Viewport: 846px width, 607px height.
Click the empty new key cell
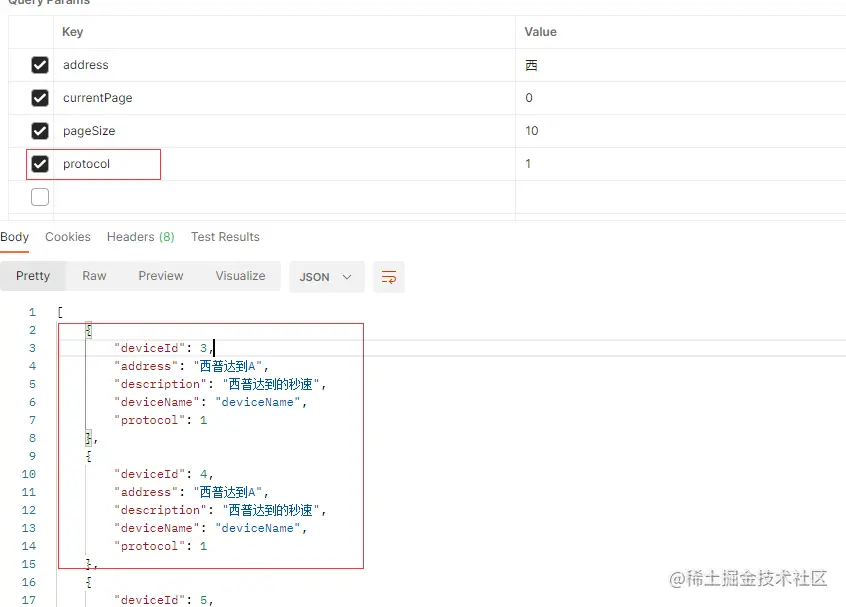[x=284, y=197]
